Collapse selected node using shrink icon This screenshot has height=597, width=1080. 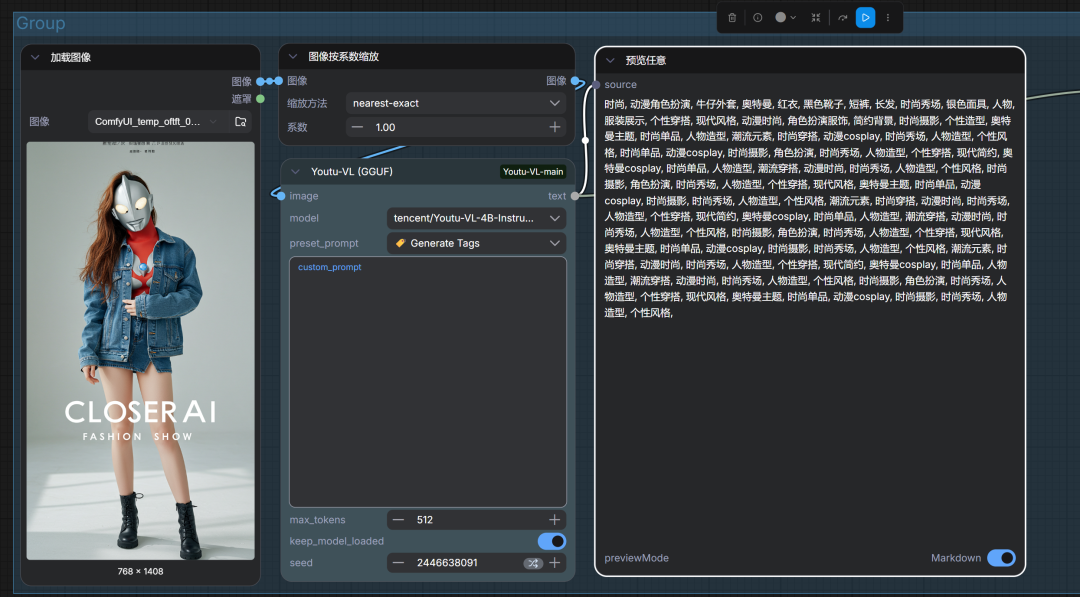[x=816, y=18]
